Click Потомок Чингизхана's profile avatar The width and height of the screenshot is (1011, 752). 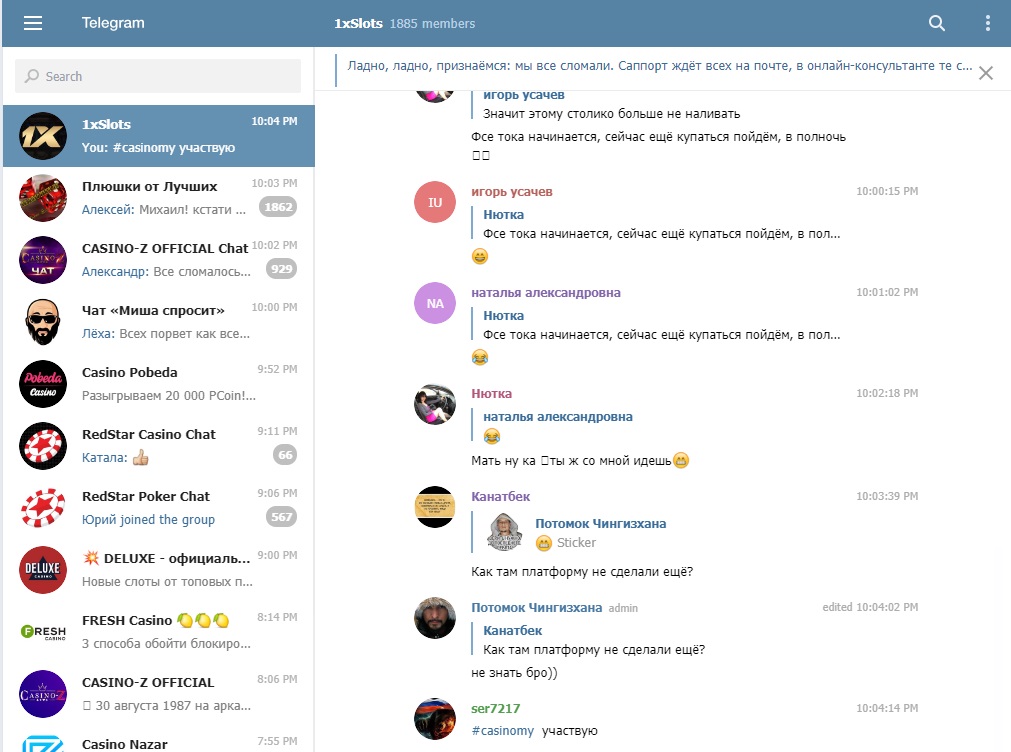click(x=435, y=618)
